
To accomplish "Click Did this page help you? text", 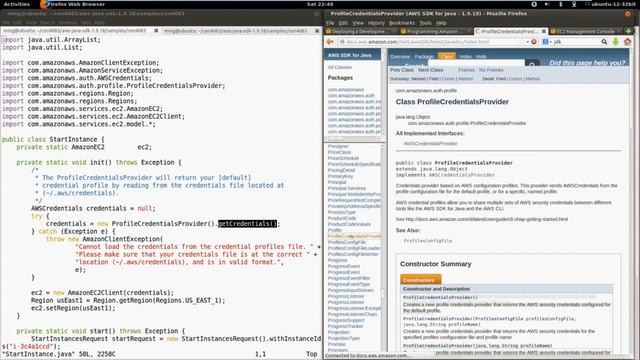I will pyautogui.click(x=587, y=63).
